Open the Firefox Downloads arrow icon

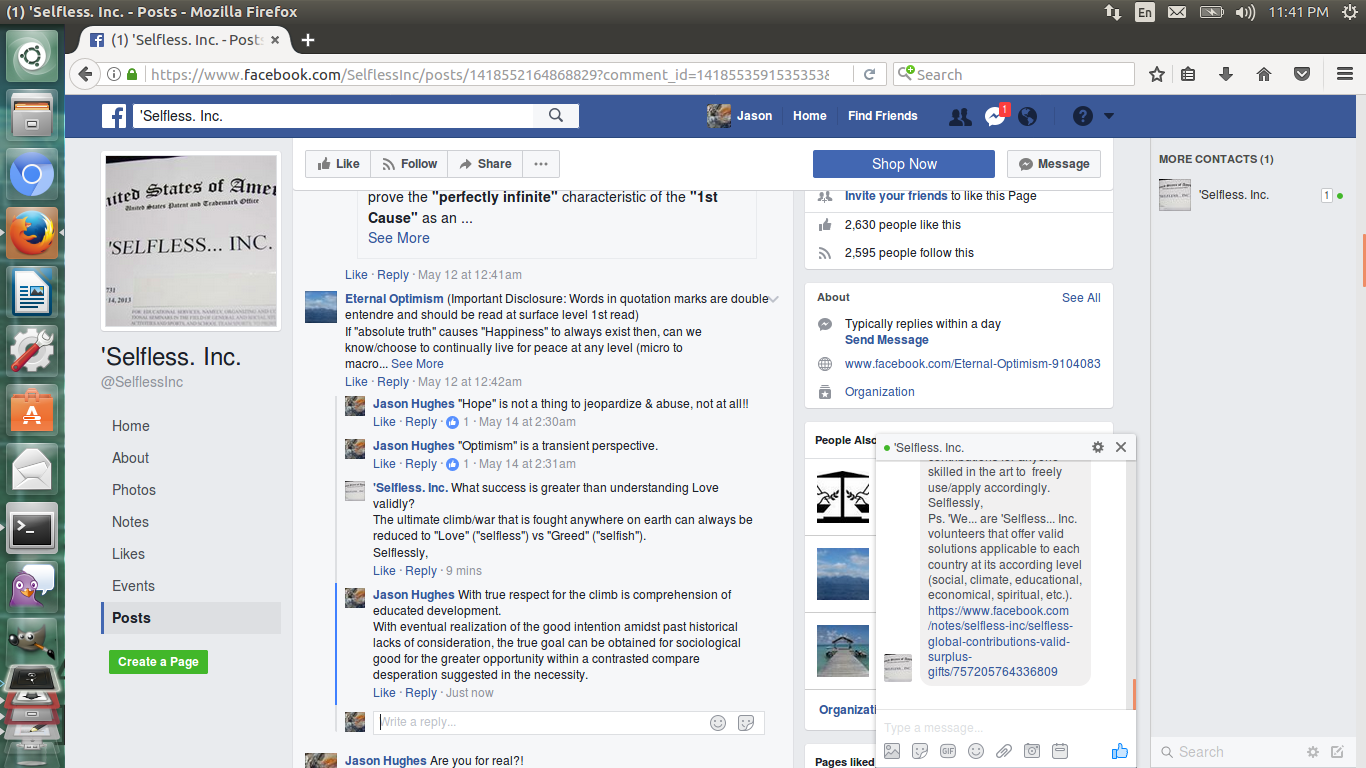click(x=1226, y=74)
